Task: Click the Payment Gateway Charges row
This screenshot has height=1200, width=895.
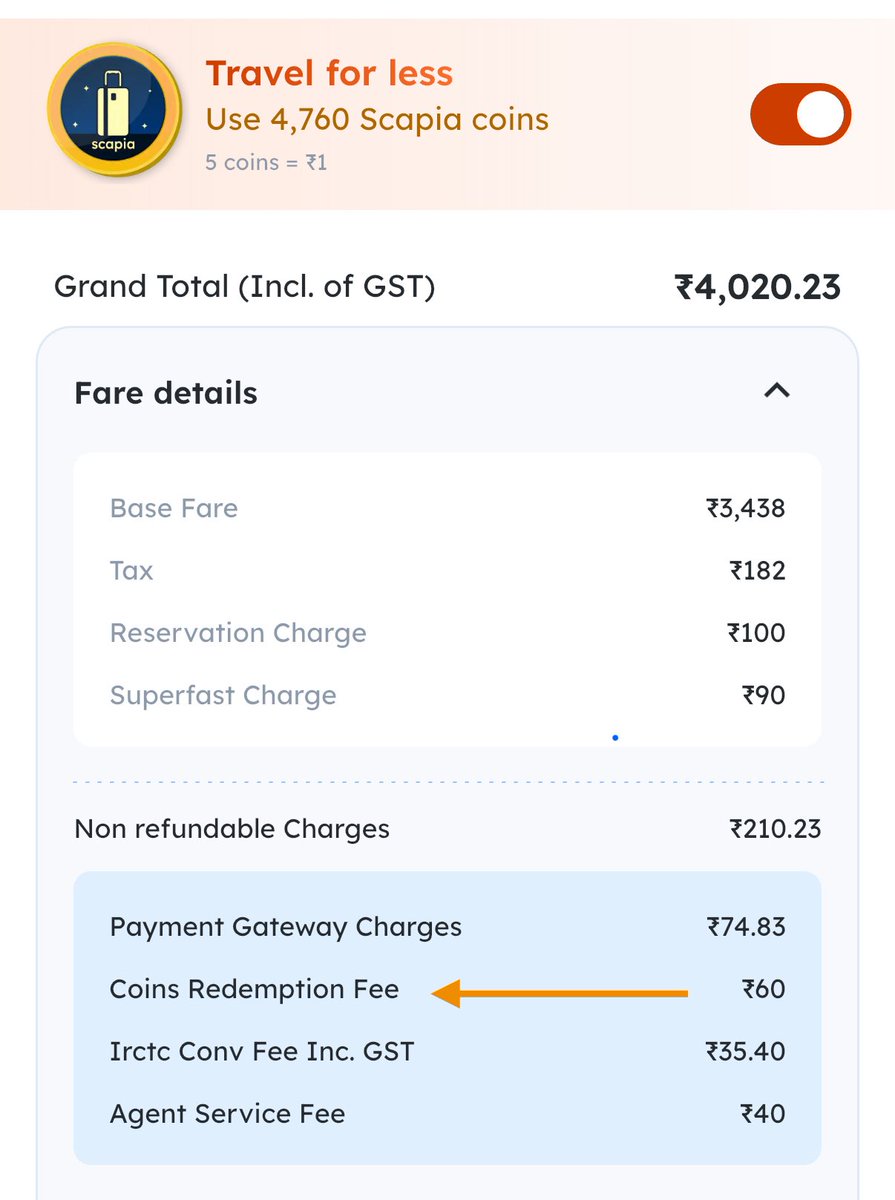Action: coord(446,927)
